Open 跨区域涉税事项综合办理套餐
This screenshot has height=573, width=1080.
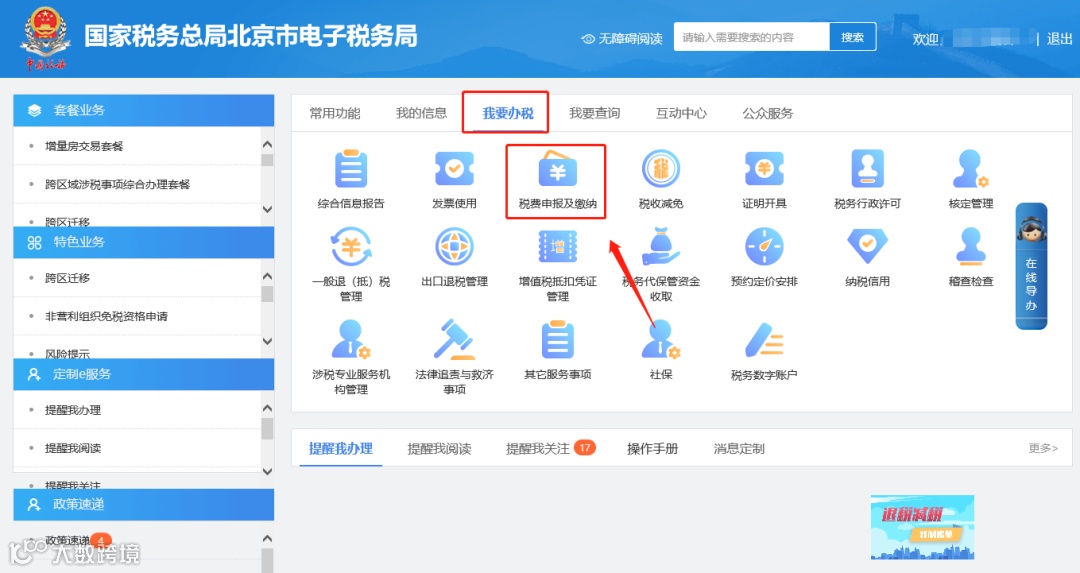pos(117,185)
